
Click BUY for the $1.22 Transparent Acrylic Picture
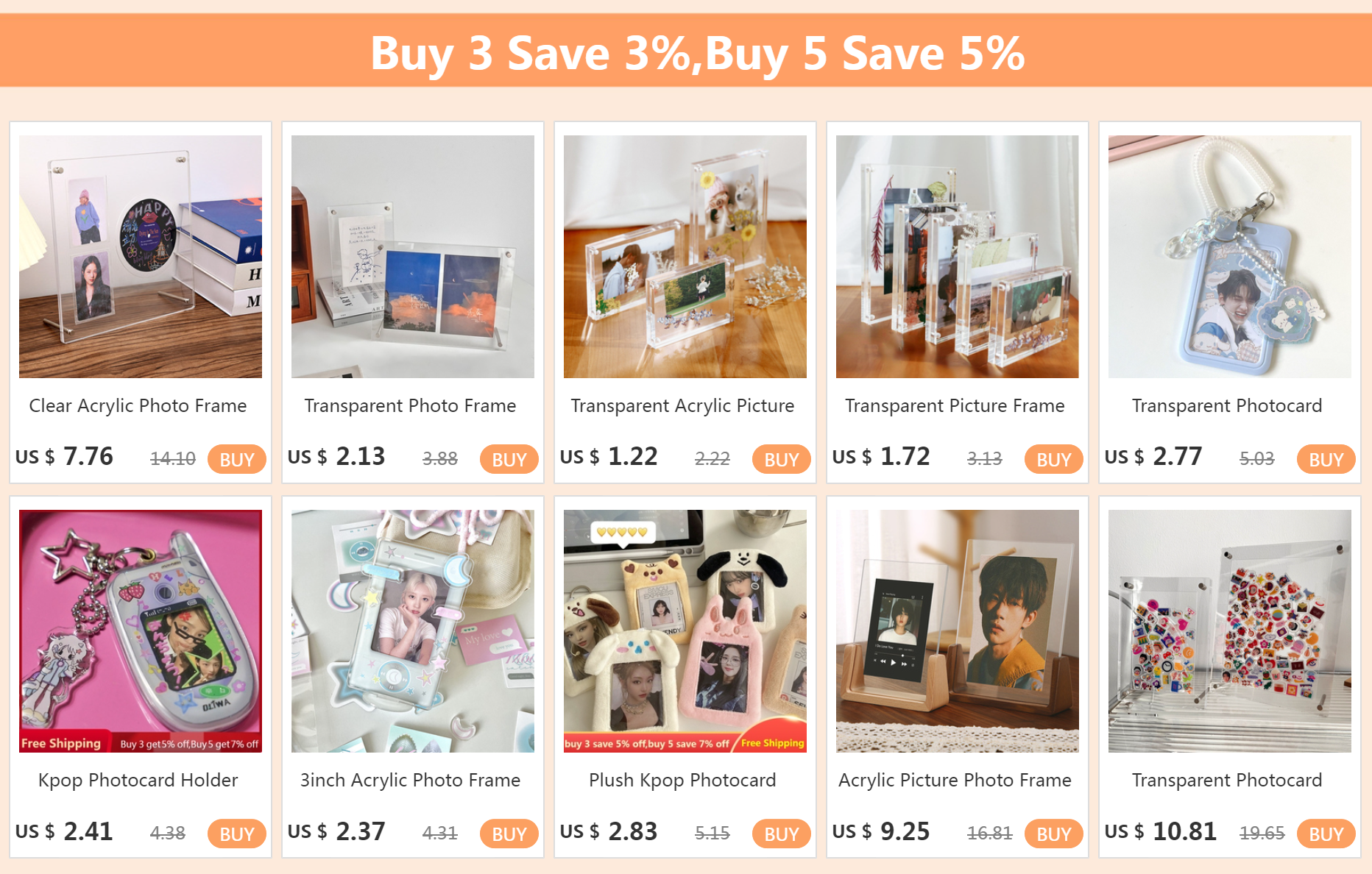coord(781,459)
